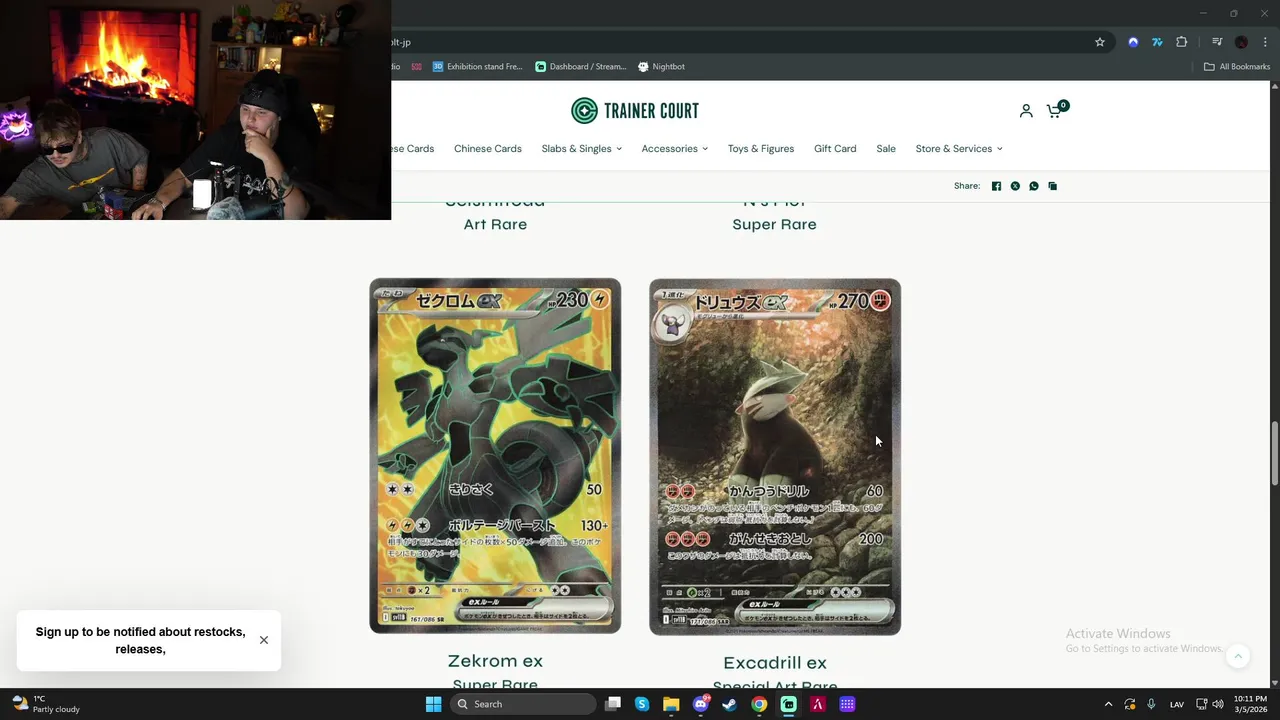
Task: Open the Chinese Cards menu item
Action: pyautogui.click(x=488, y=149)
